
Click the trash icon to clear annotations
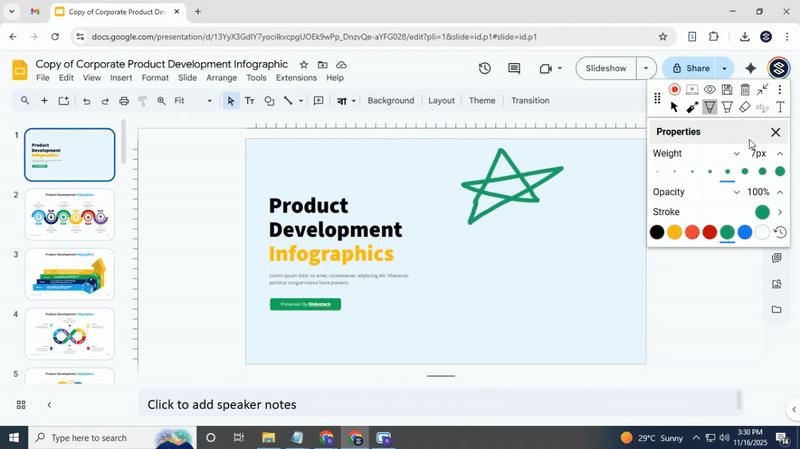click(745, 90)
